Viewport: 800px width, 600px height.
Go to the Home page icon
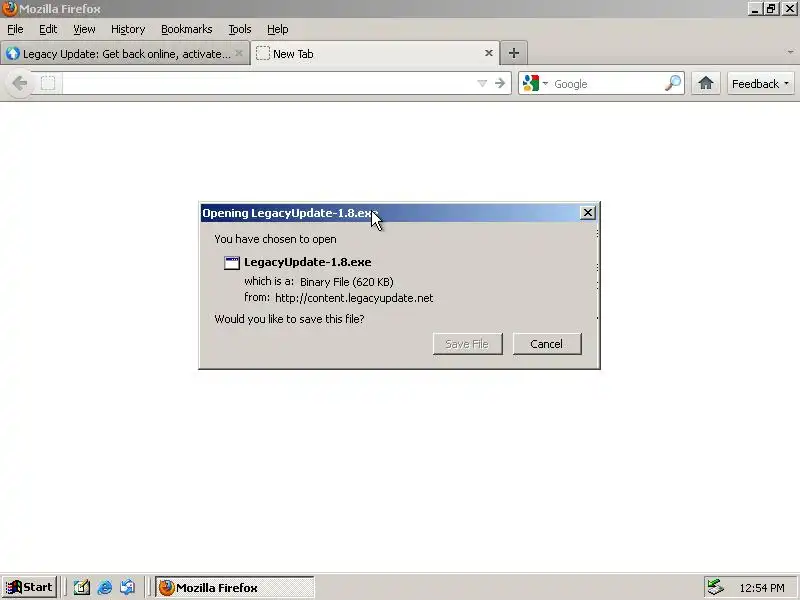pyautogui.click(x=706, y=83)
